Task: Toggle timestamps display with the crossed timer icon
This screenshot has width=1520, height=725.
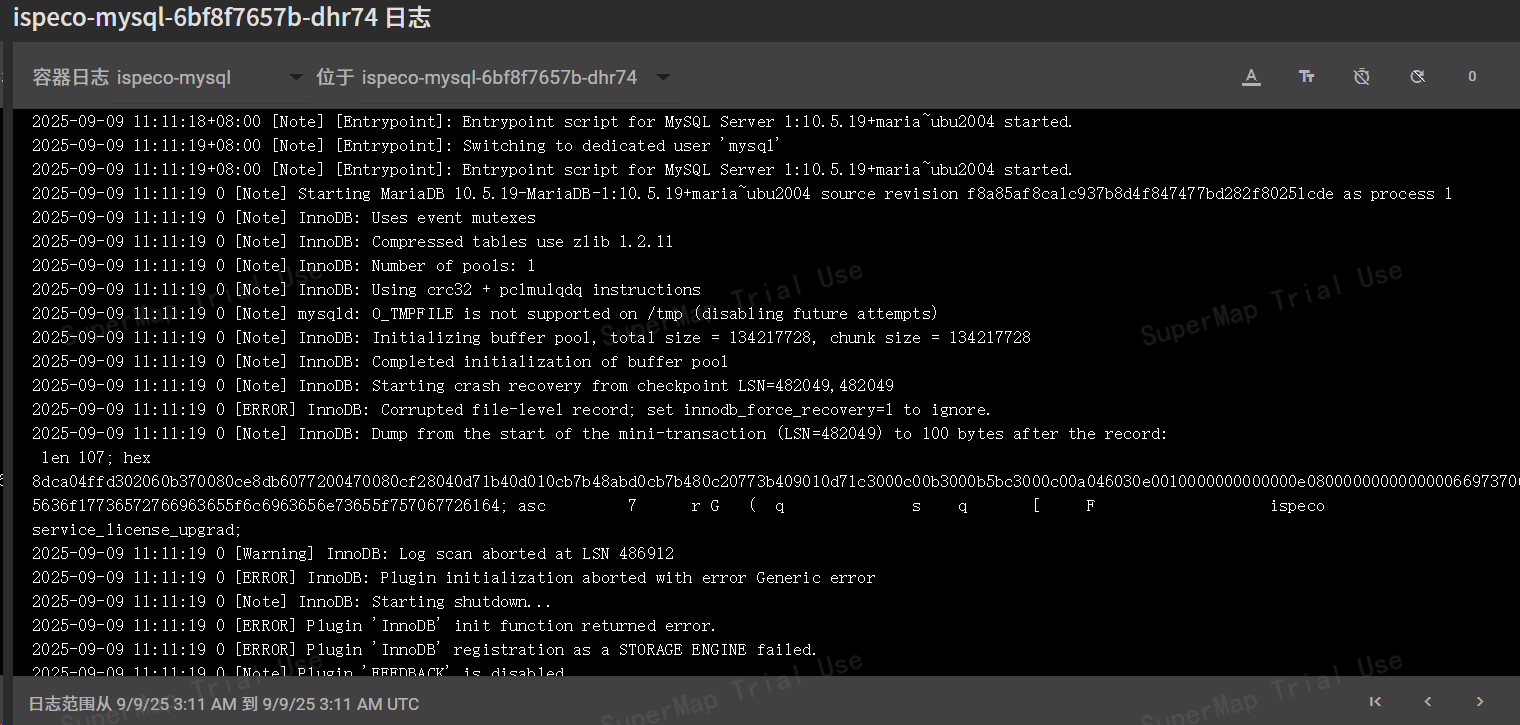Action: (x=1361, y=77)
